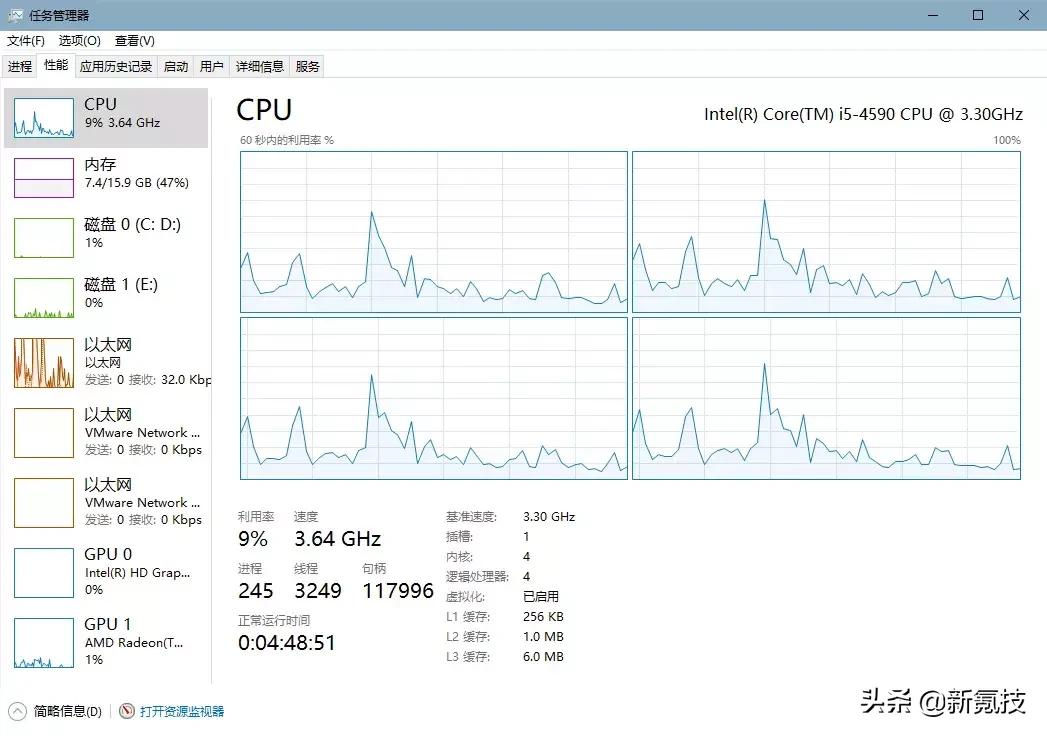This screenshot has height=736, width=1047.
Task: Click the resource monitor icon
Action: click(x=127, y=711)
